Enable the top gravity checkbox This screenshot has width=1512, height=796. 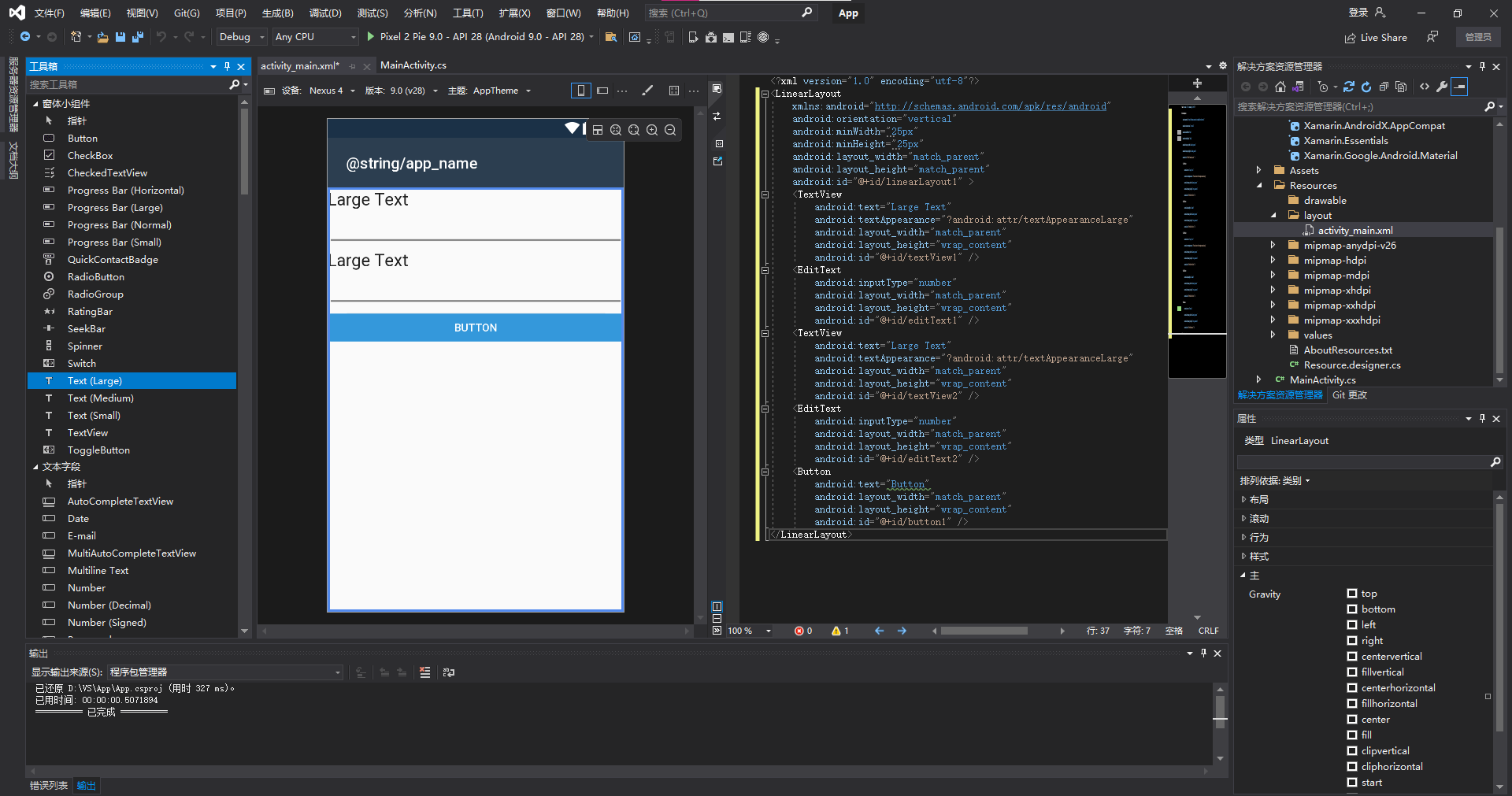tap(1352, 593)
